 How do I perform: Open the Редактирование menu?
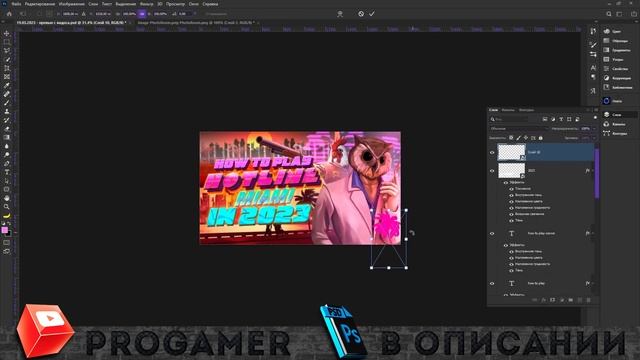pos(40,4)
